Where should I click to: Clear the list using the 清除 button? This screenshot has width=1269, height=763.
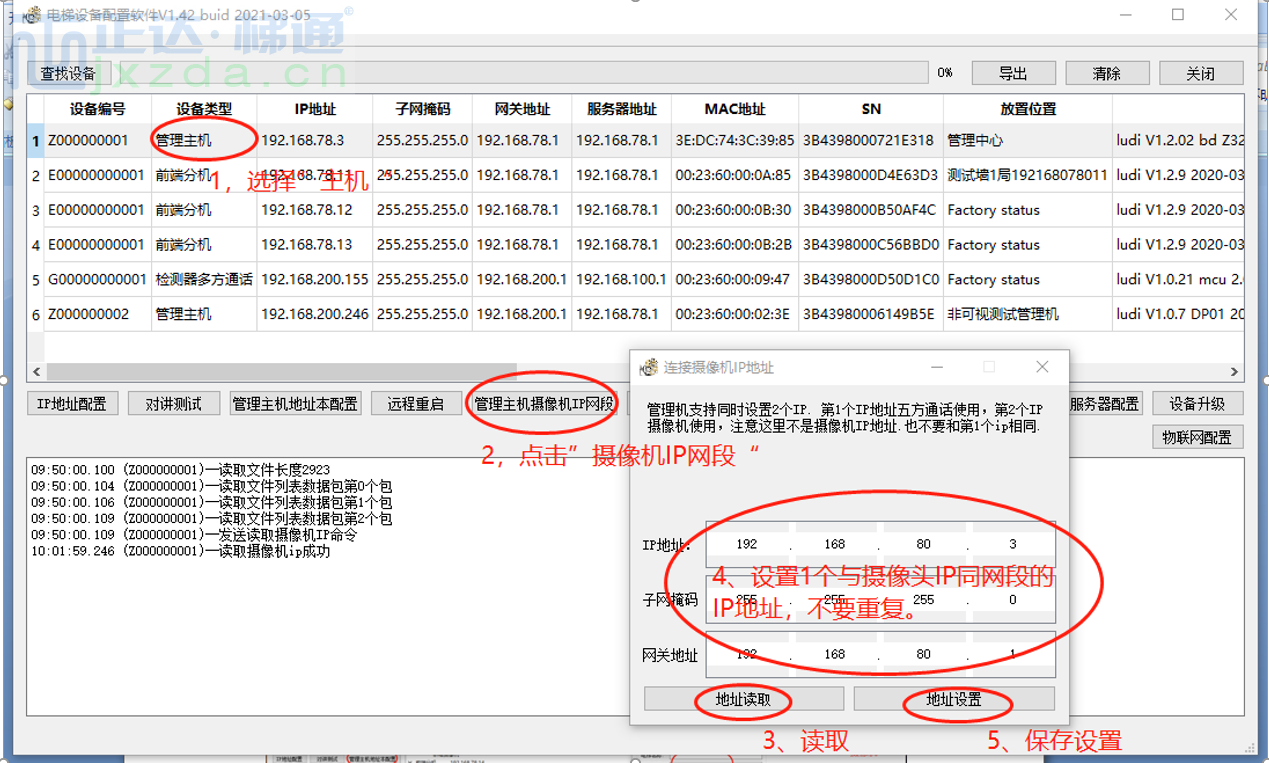pos(1105,72)
